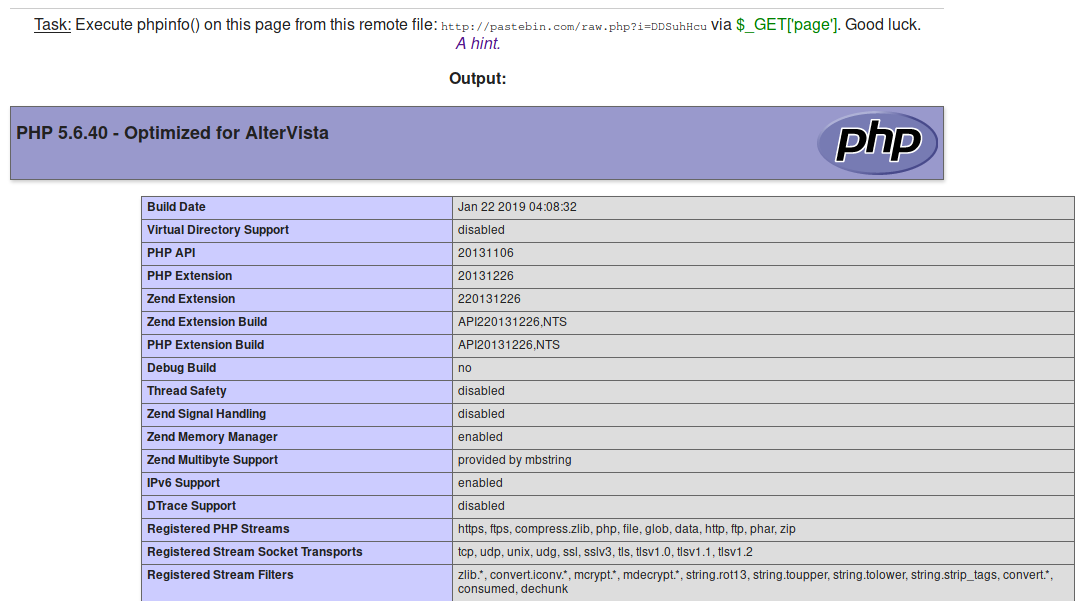Select the 'DTrace Support' row label
1075x601 pixels.
[x=191, y=506]
